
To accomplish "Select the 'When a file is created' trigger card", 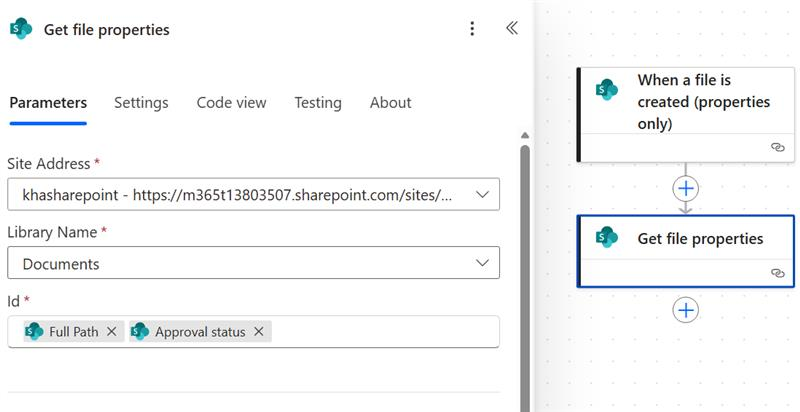I will pyautogui.click(x=686, y=115).
